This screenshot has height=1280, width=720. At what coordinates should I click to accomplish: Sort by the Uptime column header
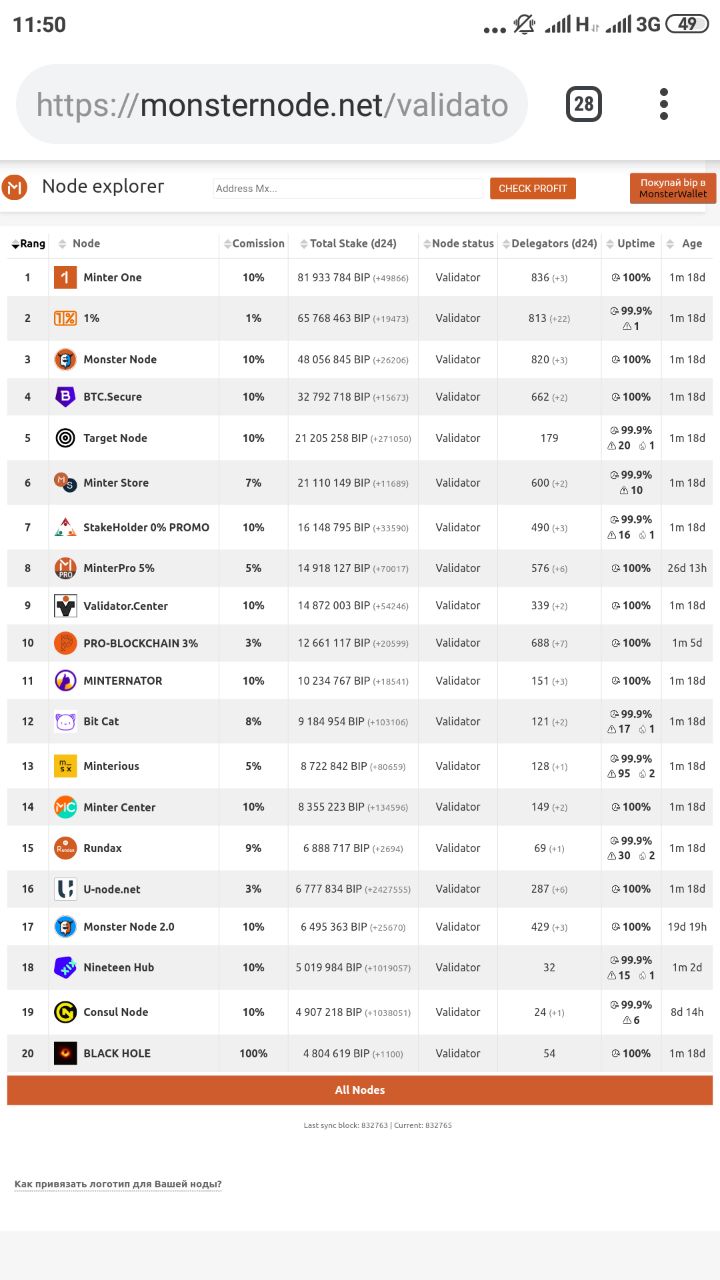pos(631,244)
